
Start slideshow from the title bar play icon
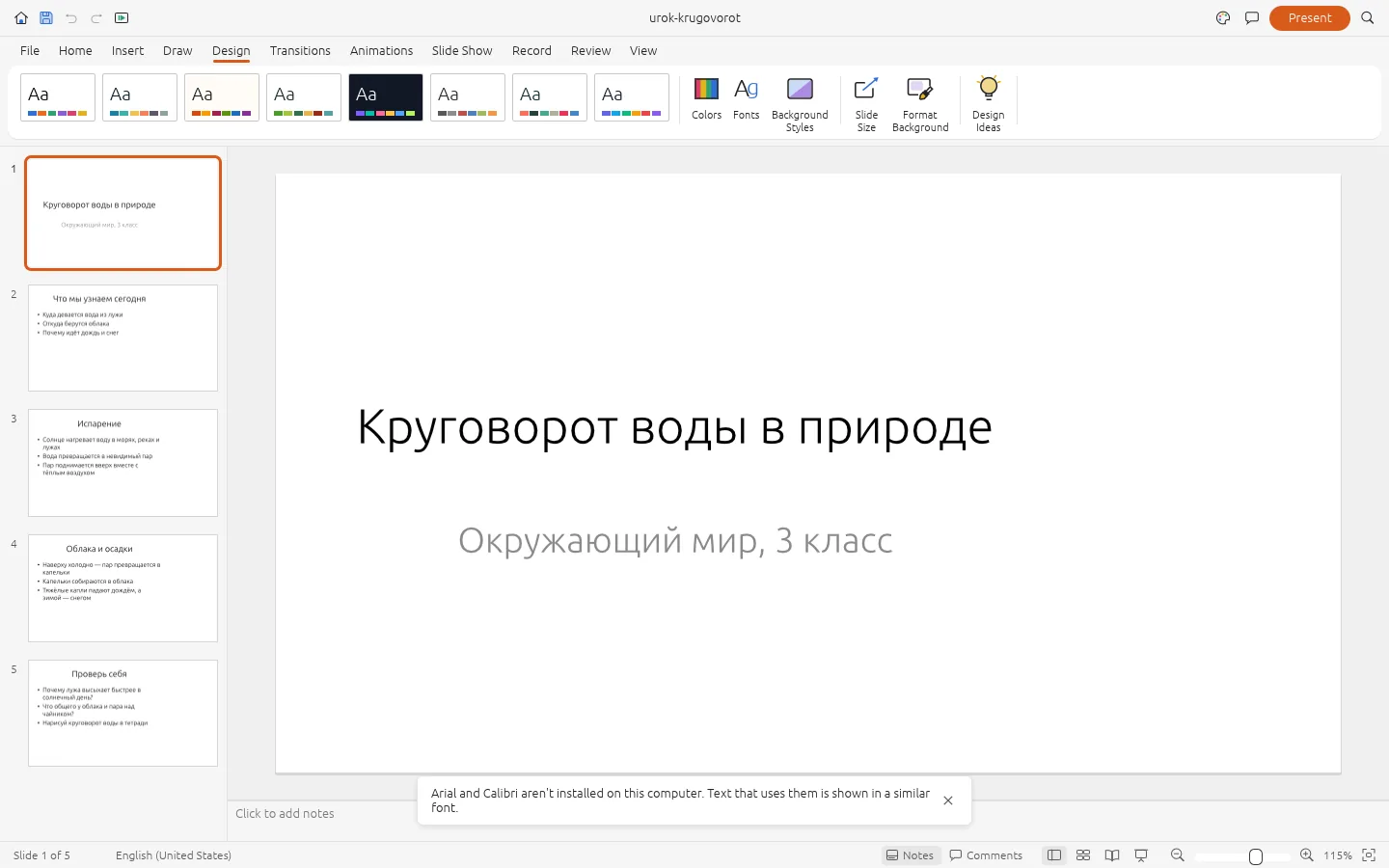[x=122, y=17]
